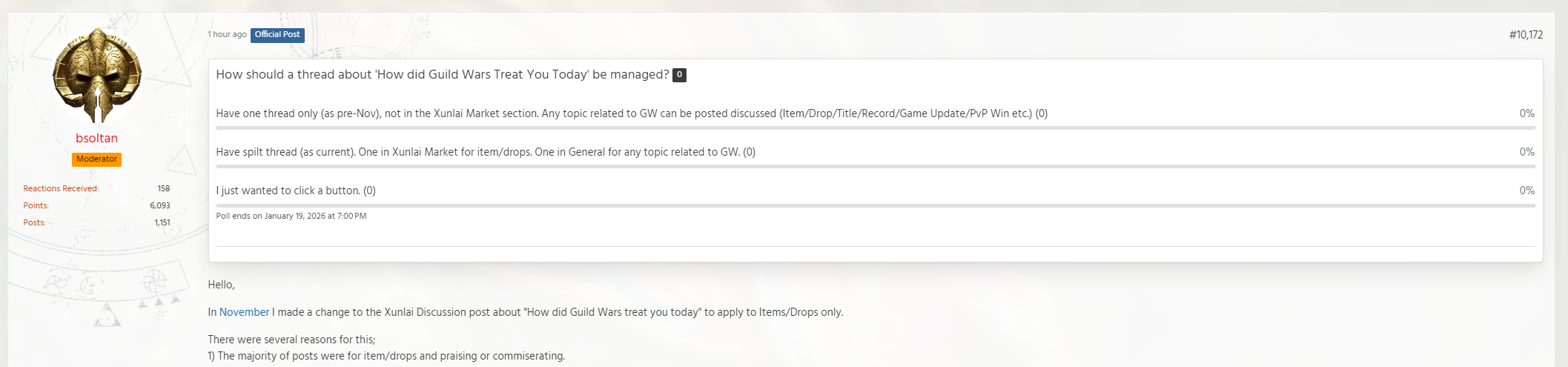This screenshot has width=1568, height=367.
Task: Select 'Have spilt thread' poll option
Action: (485, 152)
